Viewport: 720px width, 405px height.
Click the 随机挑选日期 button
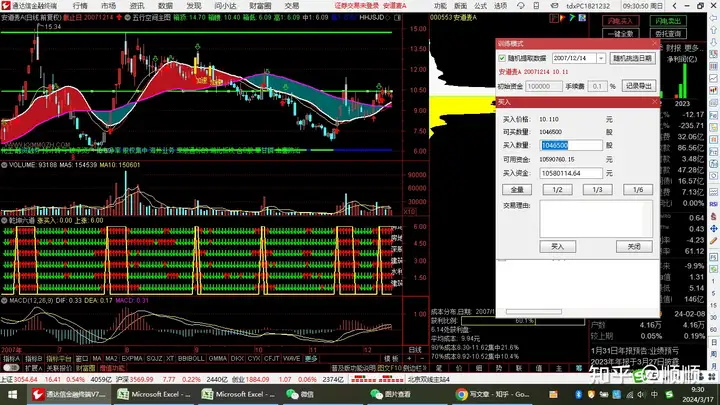point(632,58)
